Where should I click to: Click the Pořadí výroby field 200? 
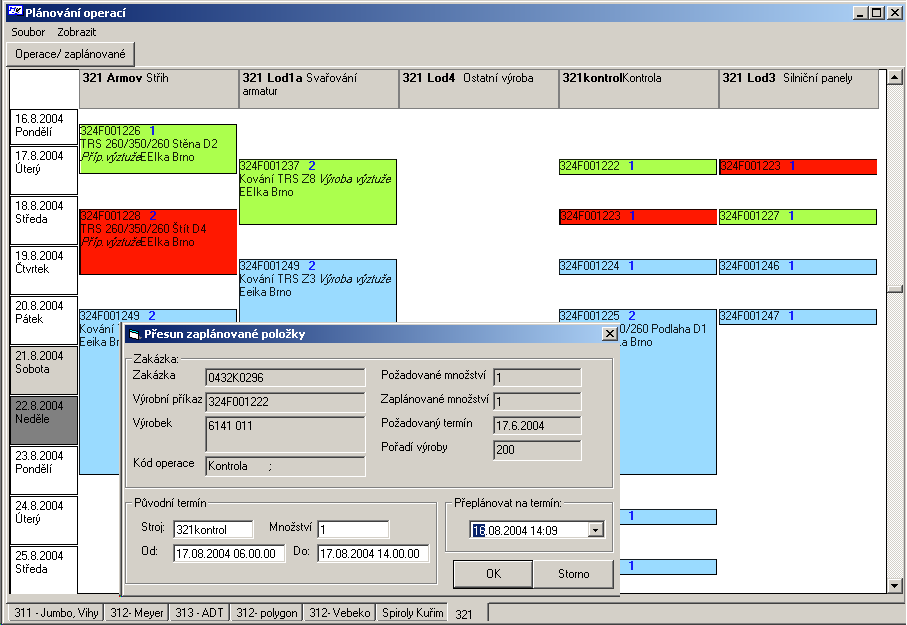tap(537, 450)
